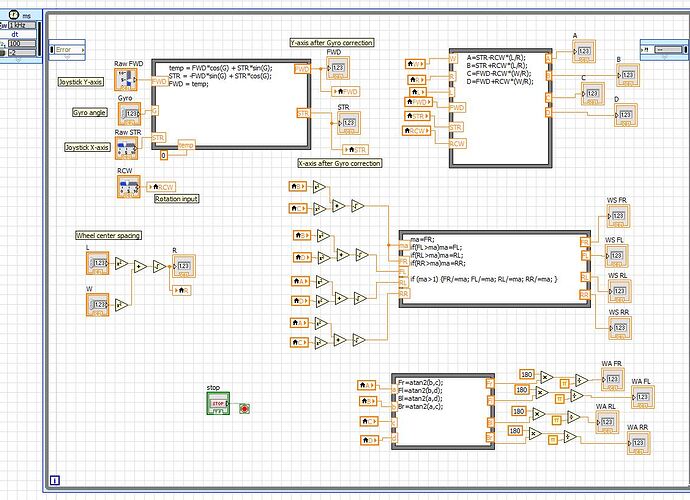
Task: Select the A indicator terminal
Action: pos(584,51)
